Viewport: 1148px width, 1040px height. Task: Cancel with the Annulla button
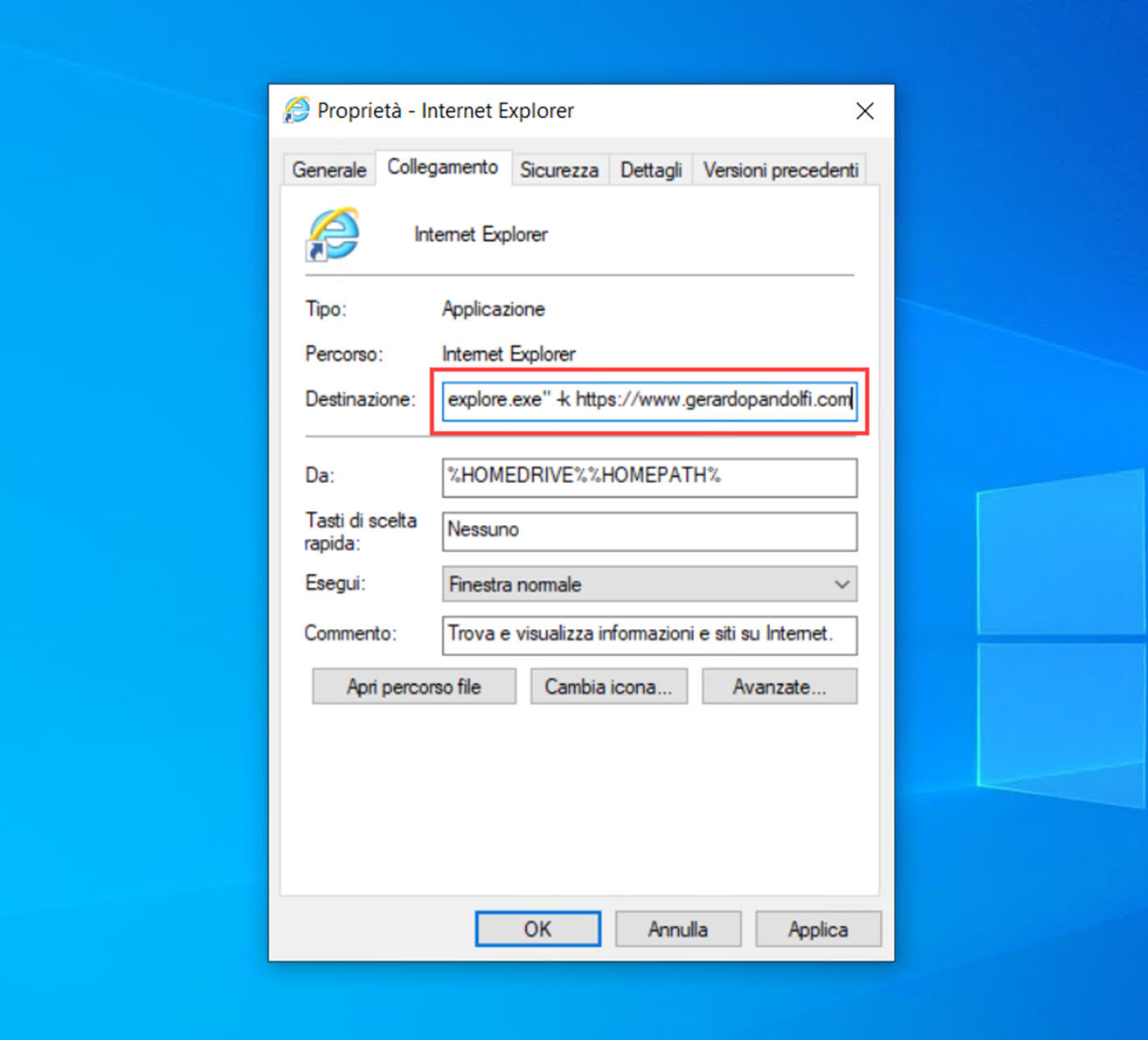pyautogui.click(x=678, y=929)
